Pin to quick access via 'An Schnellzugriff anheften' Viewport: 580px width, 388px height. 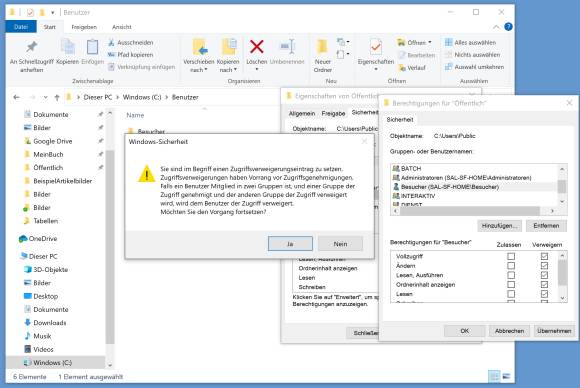click(31, 56)
